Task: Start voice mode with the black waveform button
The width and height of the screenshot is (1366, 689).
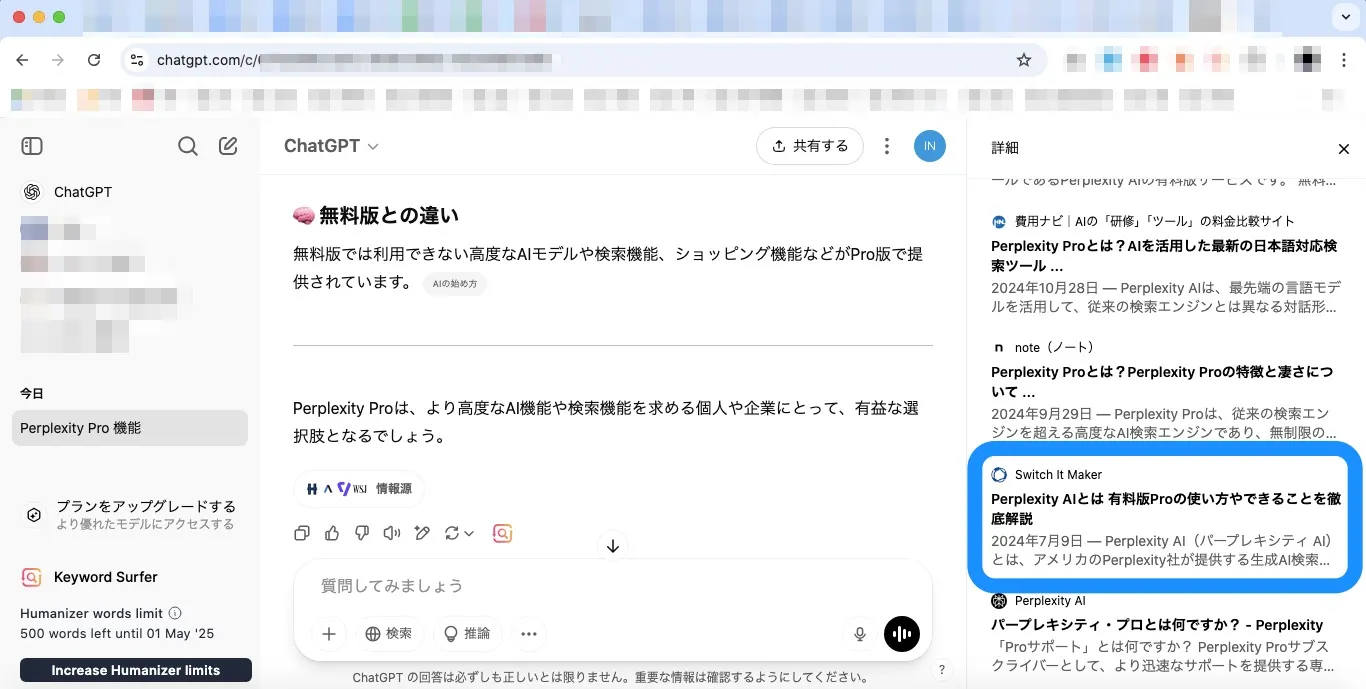Action: [902, 634]
